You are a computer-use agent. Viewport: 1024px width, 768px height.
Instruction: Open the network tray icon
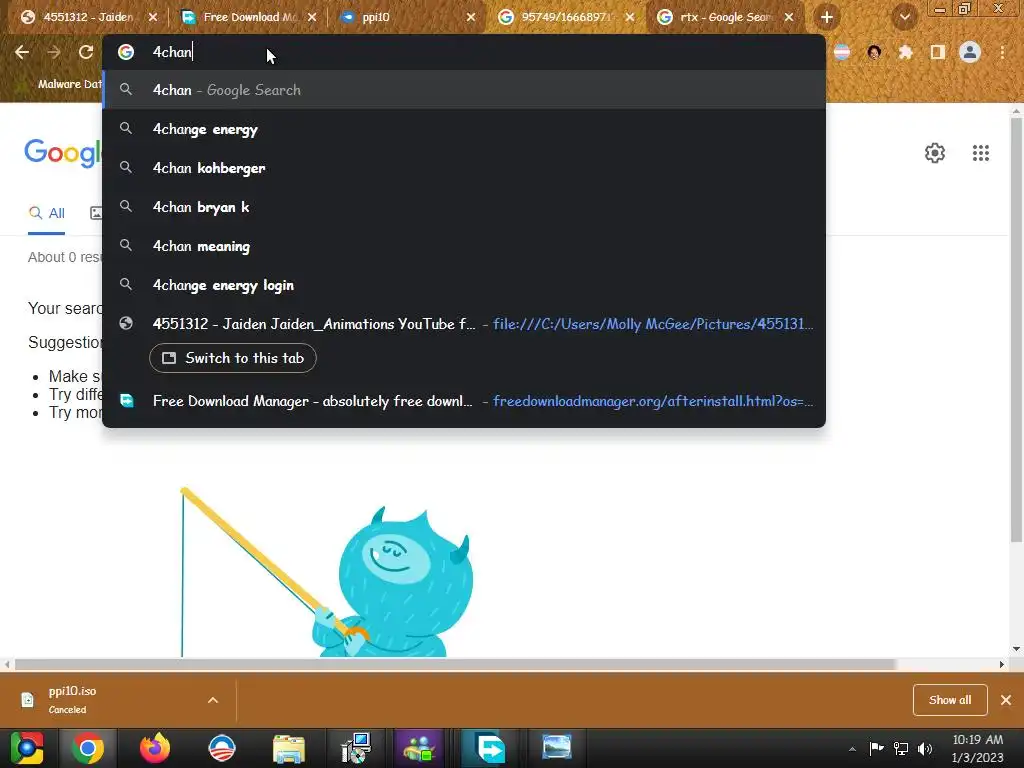coord(901,748)
